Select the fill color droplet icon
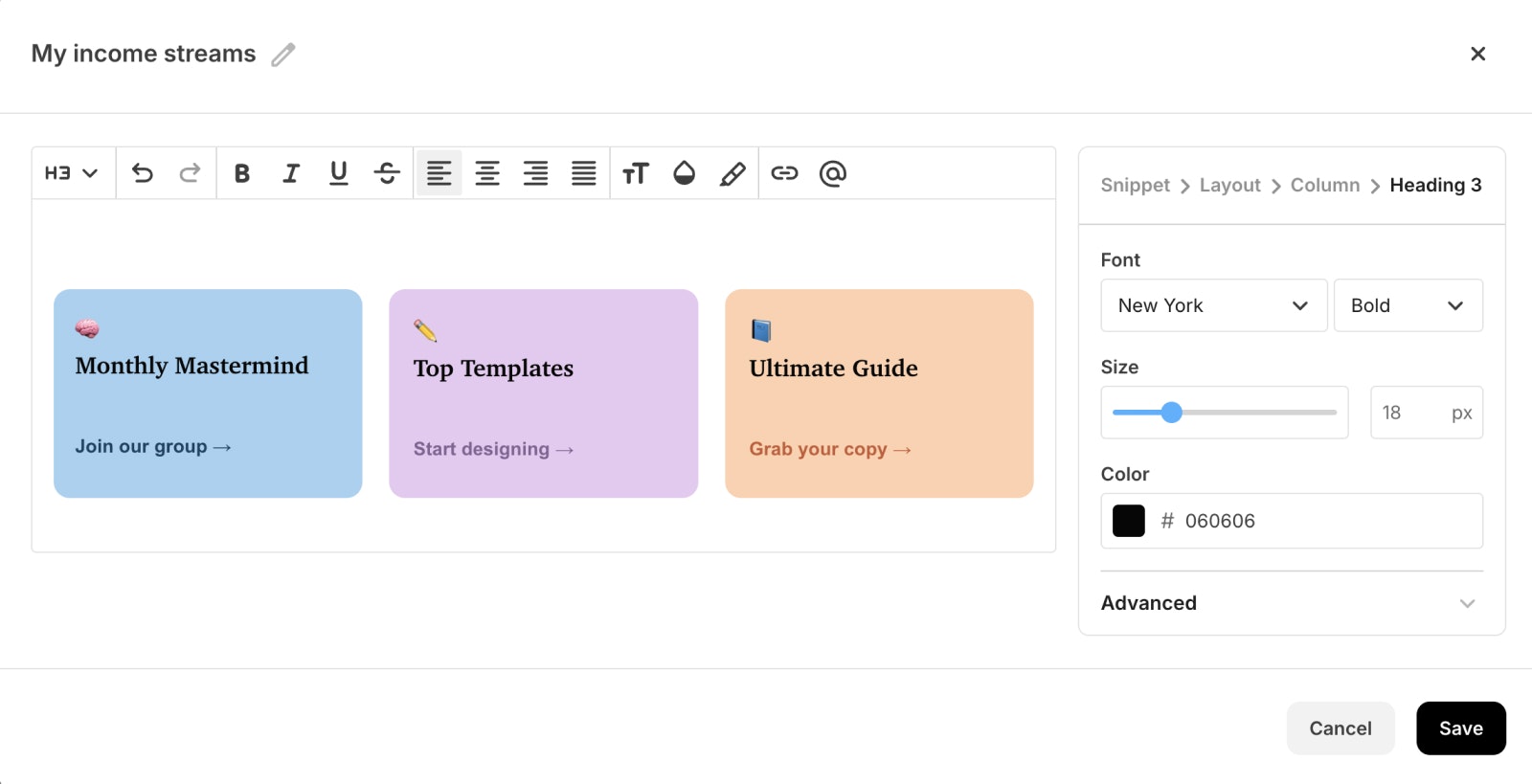The image size is (1532, 784). click(684, 173)
